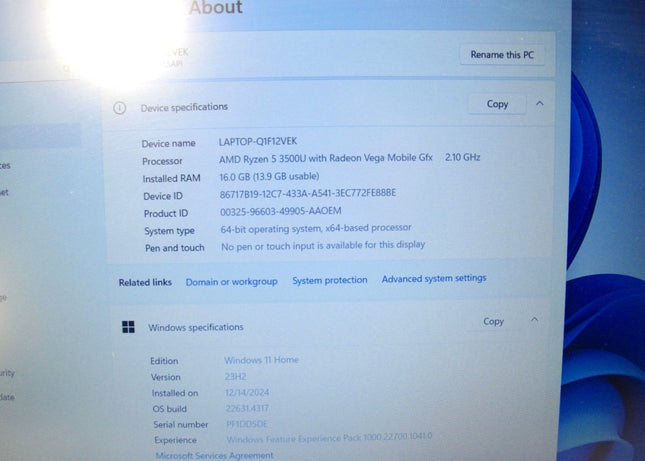Select the edition value Windows 11 Home

[x=261, y=360]
